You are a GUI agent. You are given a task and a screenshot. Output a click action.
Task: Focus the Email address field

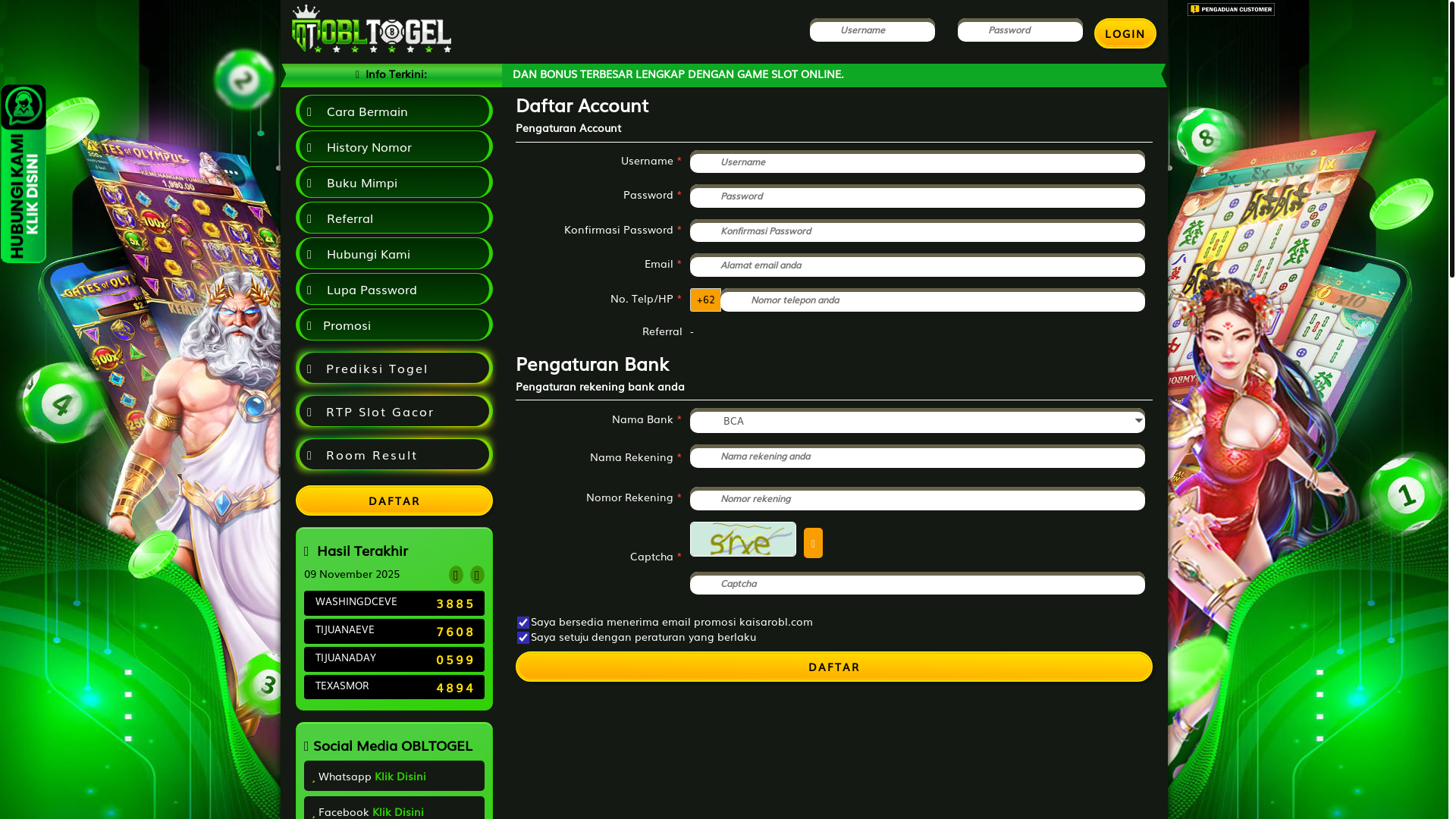918,265
